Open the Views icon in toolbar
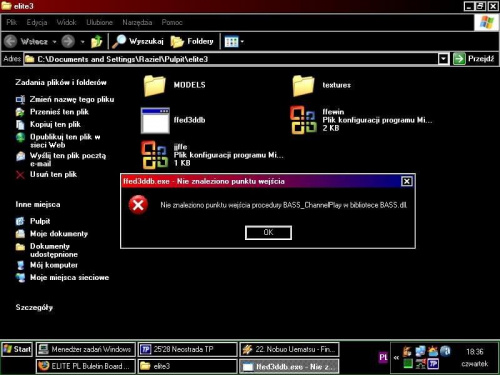Image resolution: width=500 pixels, height=375 pixels. pos(231,42)
